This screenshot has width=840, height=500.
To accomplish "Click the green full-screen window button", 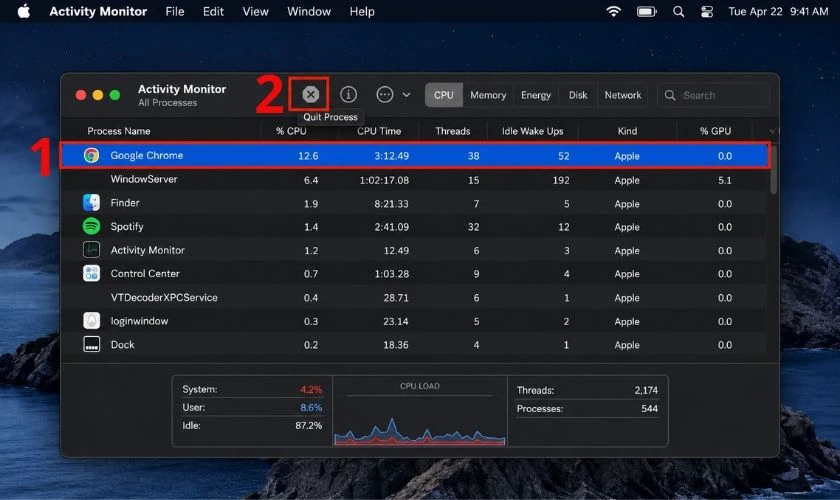I will (x=115, y=95).
